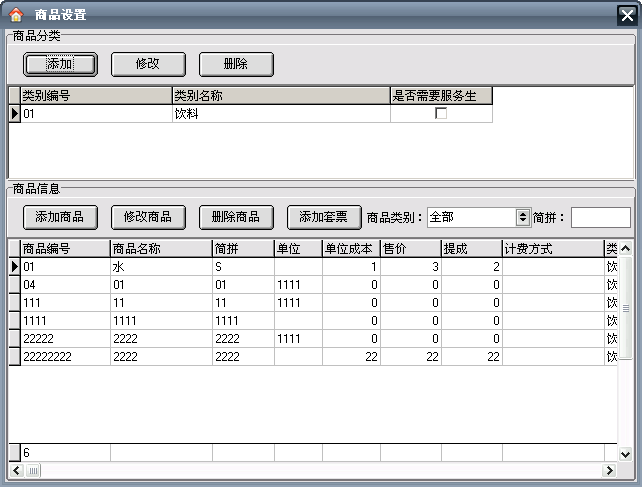Click the 计费方式 column header
The width and height of the screenshot is (642, 487).
(x=553, y=249)
